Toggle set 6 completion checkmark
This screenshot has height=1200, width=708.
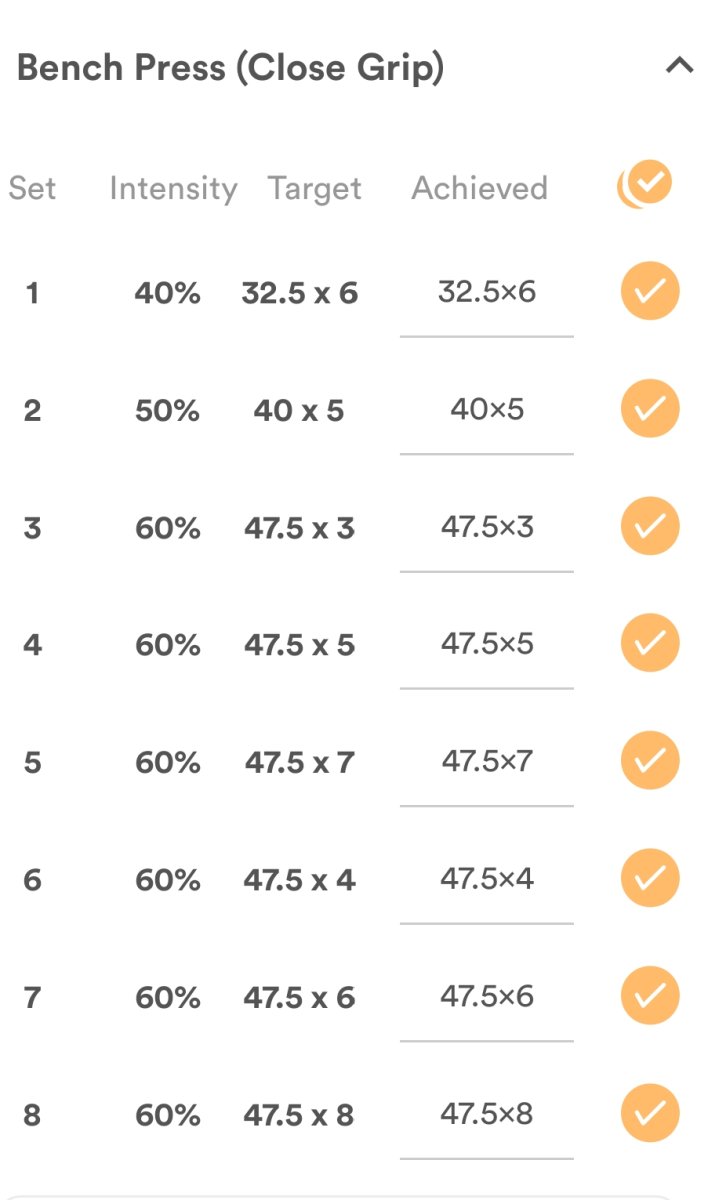coord(650,878)
